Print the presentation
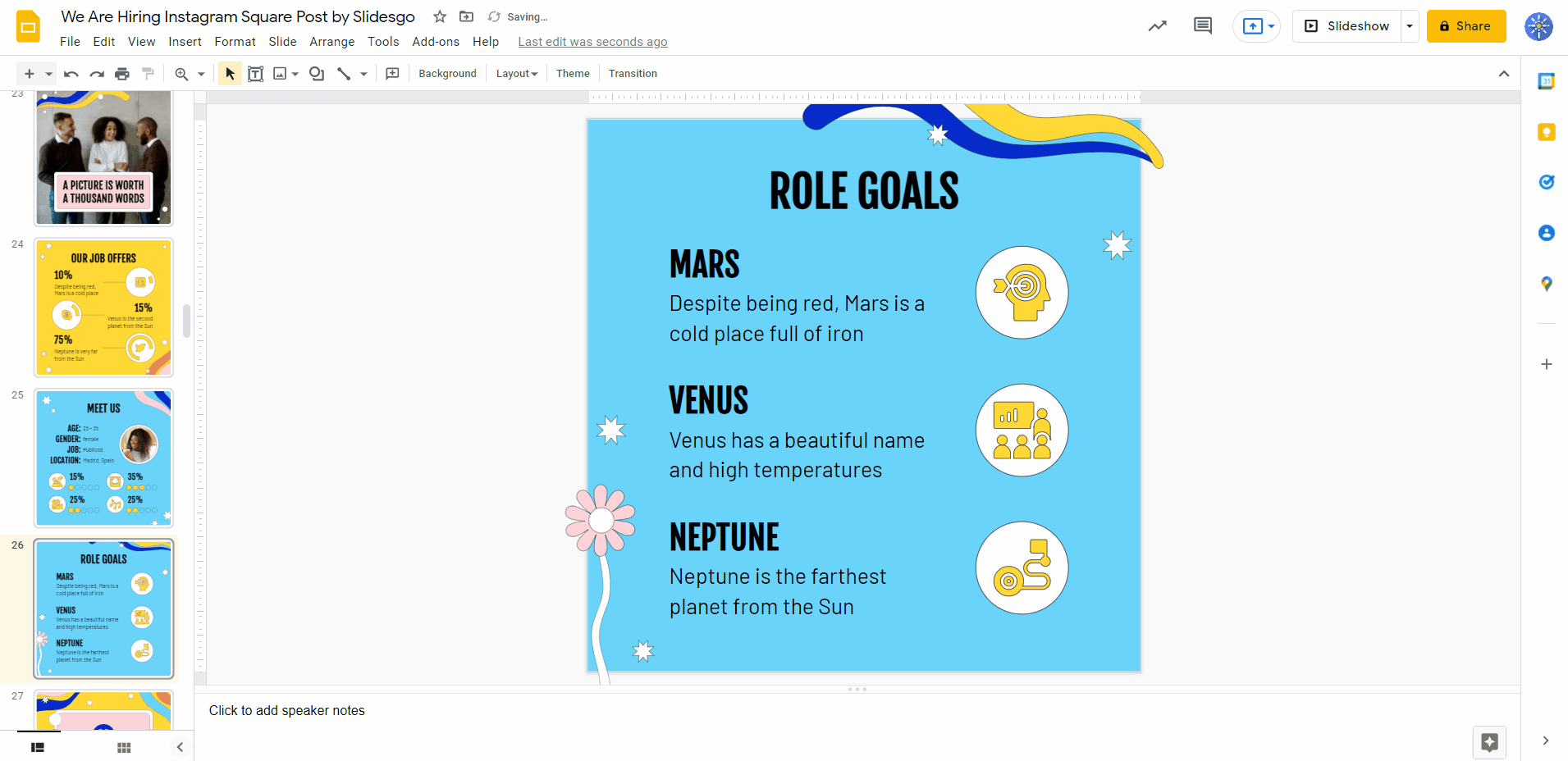This screenshot has height=761, width=1568. point(122,74)
